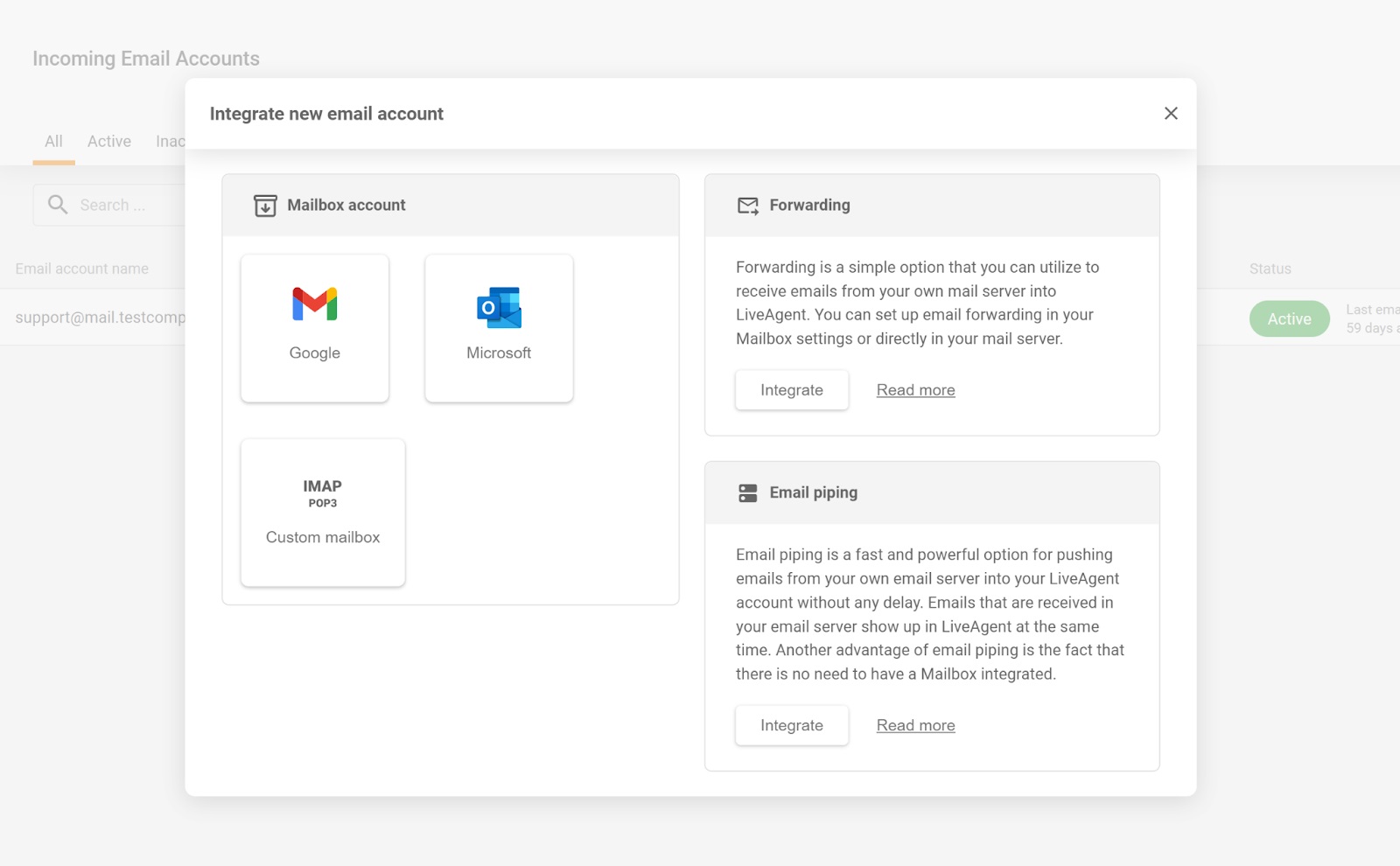Viewport: 1400px width, 866px height.
Task: Open Read more link for Forwarding
Action: pyautogui.click(x=915, y=390)
